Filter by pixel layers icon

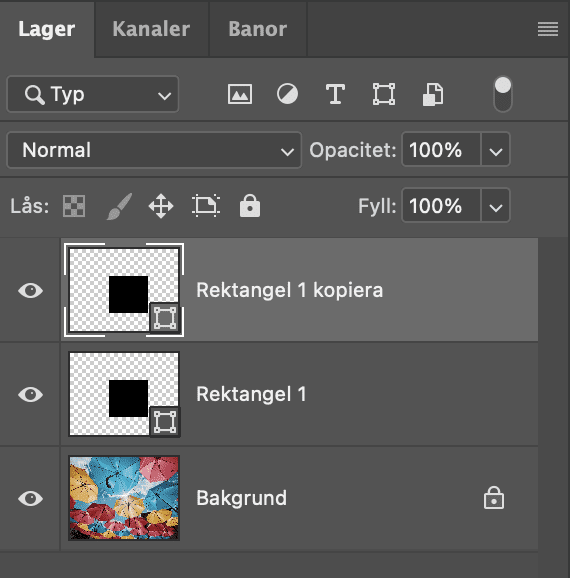(240, 94)
